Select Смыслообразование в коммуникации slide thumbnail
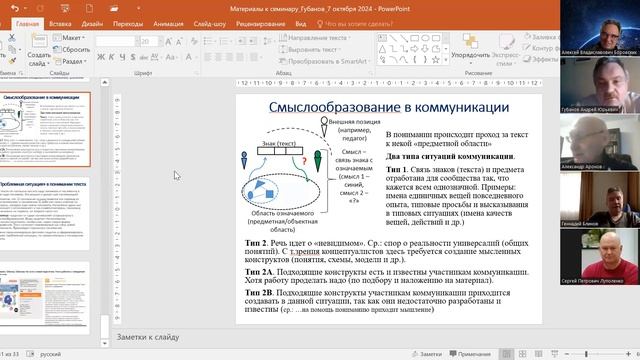640x360 pixels. [x=44, y=129]
